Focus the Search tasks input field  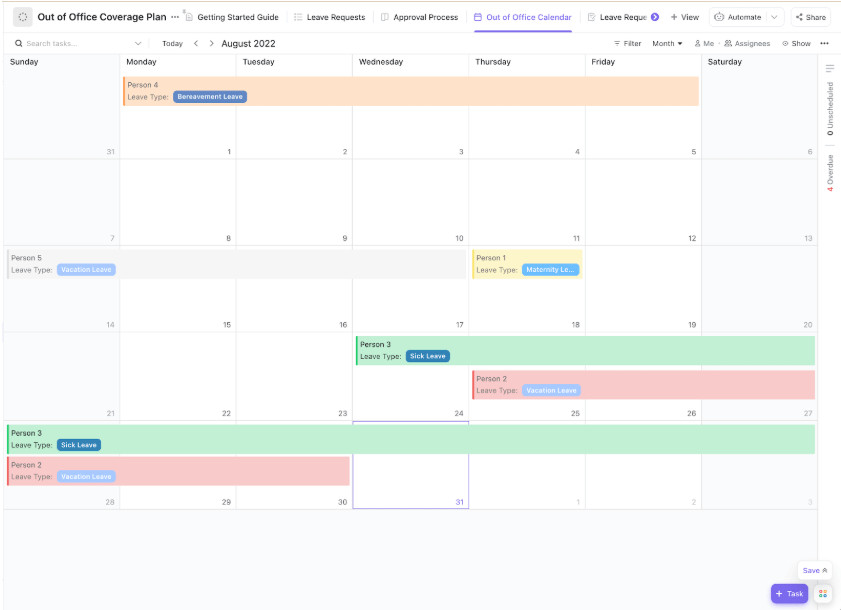(x=78, y=43)
